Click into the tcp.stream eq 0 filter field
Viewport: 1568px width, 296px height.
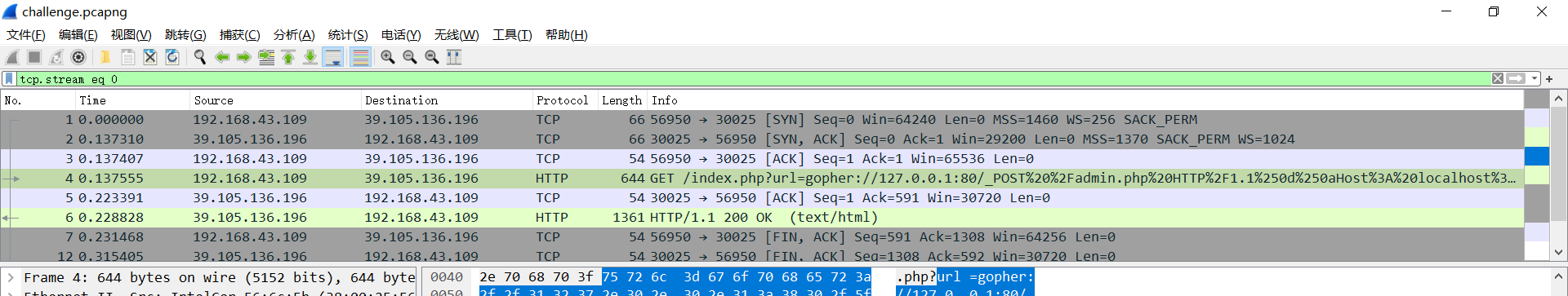coord(753,79)
